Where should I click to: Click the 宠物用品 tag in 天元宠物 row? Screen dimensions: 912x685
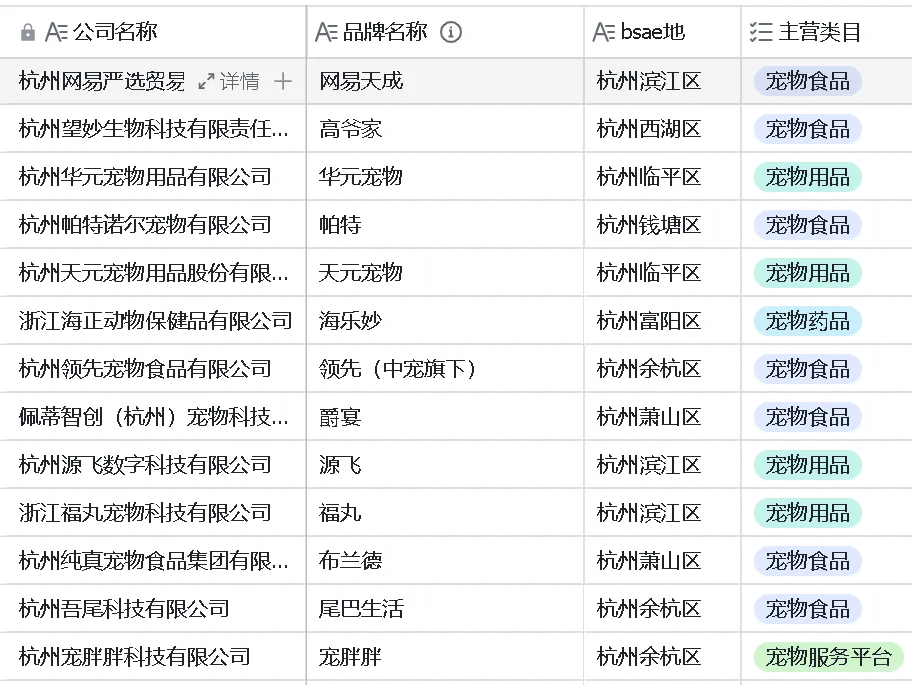807,273
